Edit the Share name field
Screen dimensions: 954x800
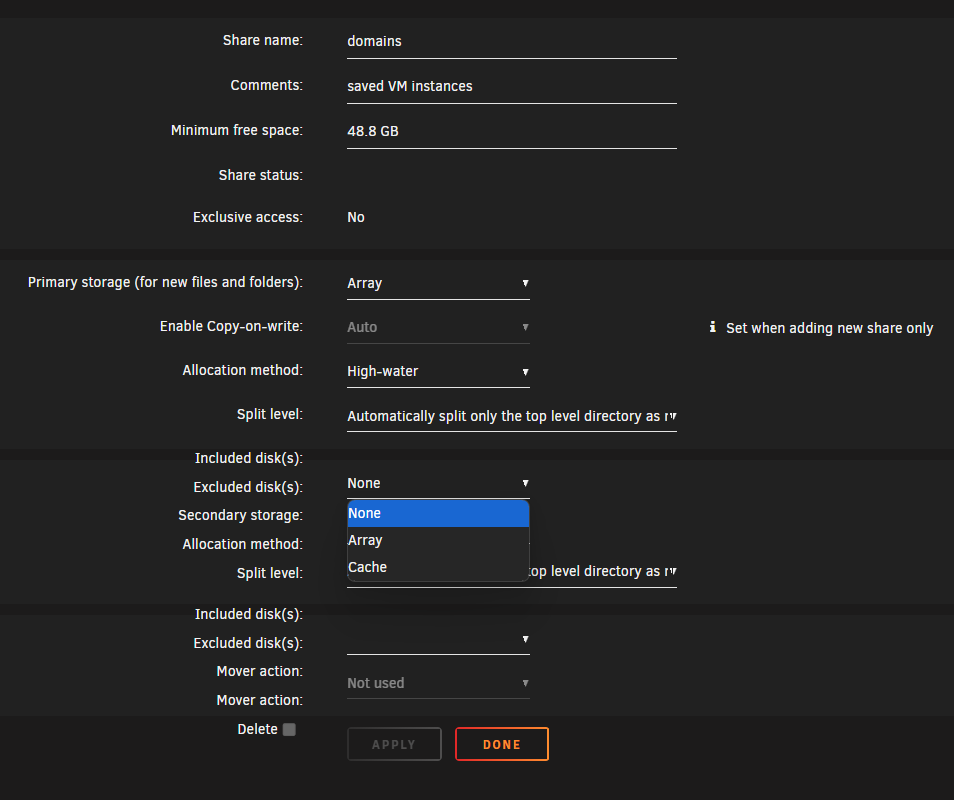(512, 41)
